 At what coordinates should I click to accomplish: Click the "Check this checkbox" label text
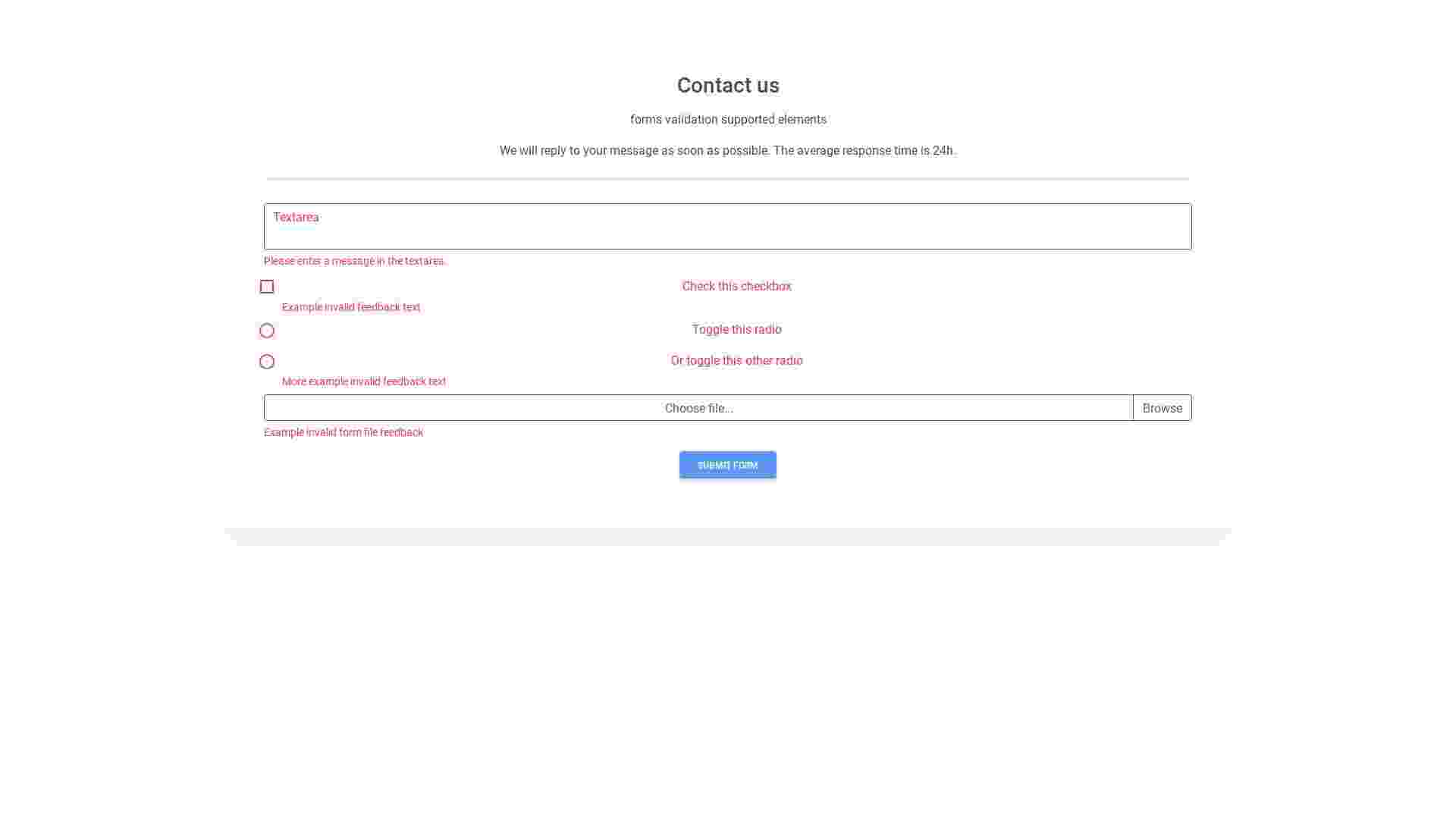(x=736, y=287)
